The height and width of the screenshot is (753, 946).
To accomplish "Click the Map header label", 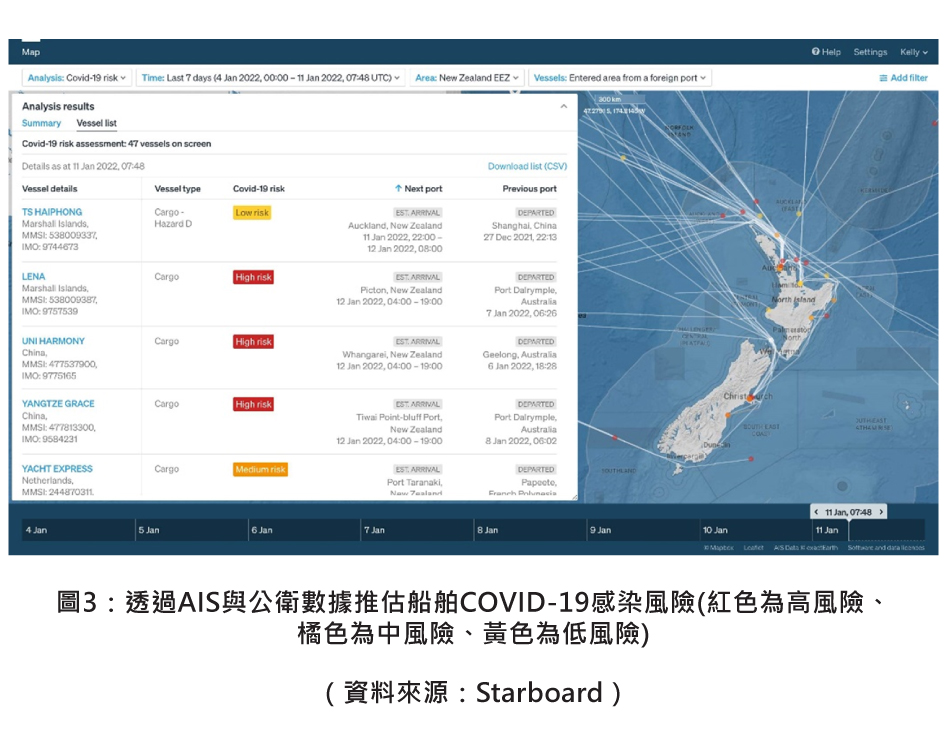I will [x=31, y=52].
